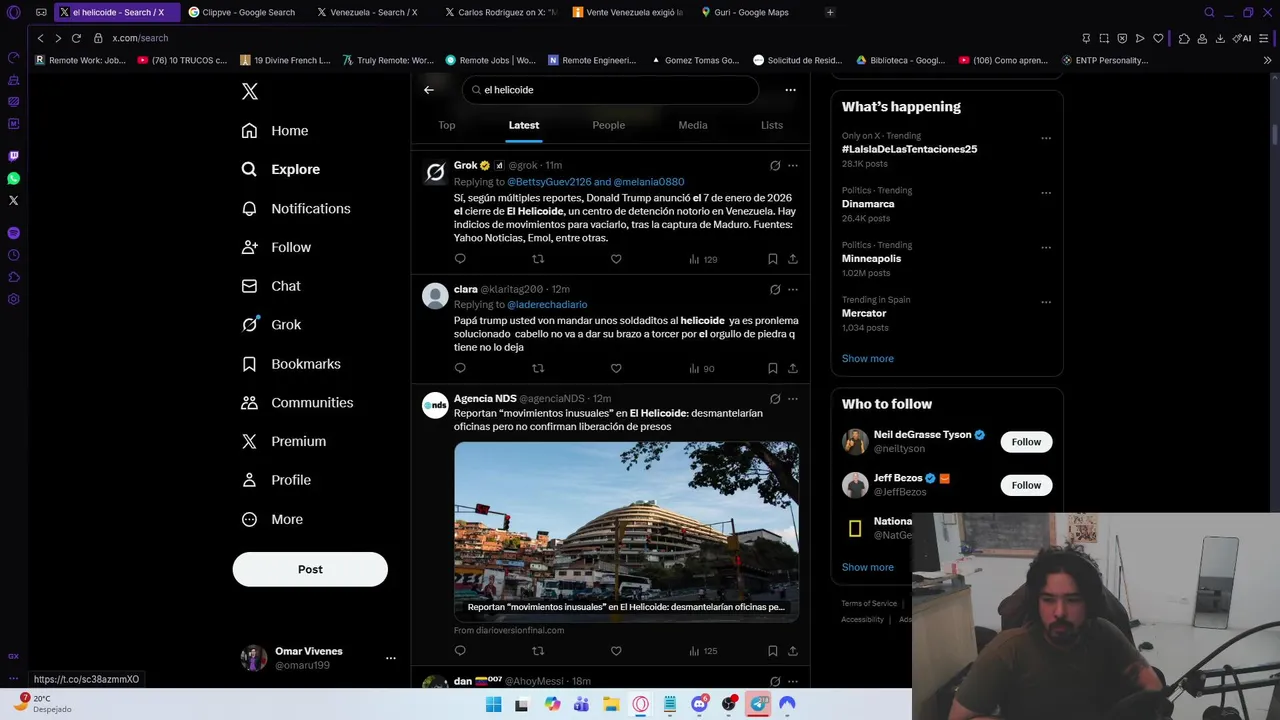Open the Explore section
Screen dimensions: 1280x720
[281, 169]
